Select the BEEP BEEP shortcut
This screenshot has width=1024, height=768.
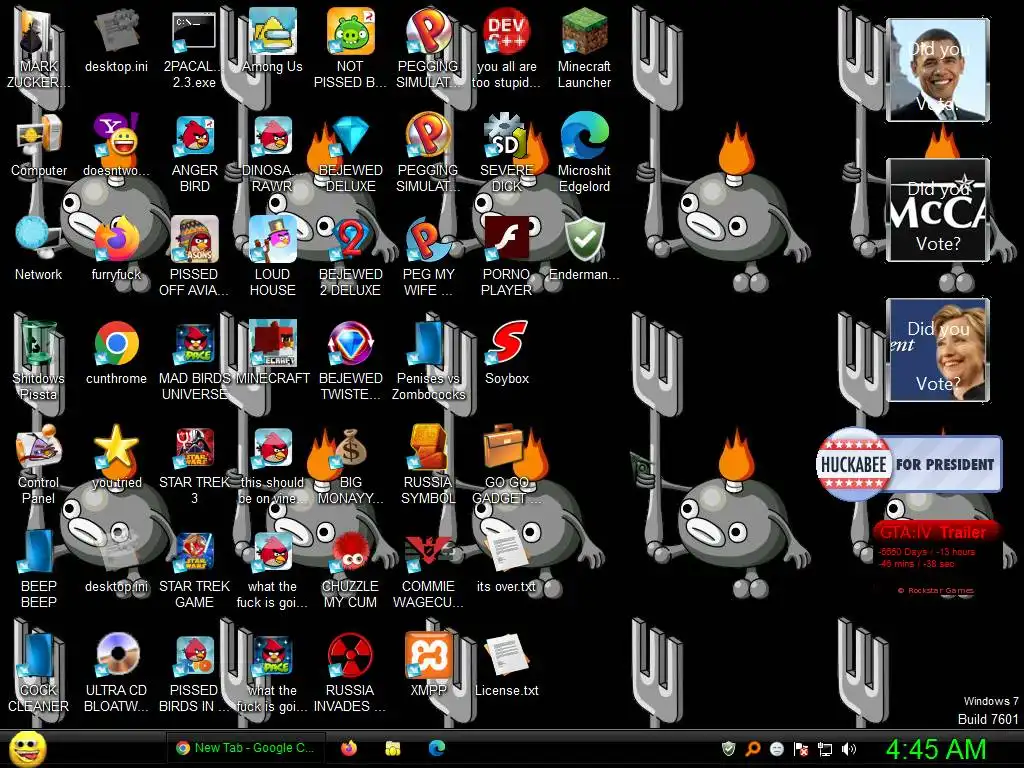click(x=39, y=569)
